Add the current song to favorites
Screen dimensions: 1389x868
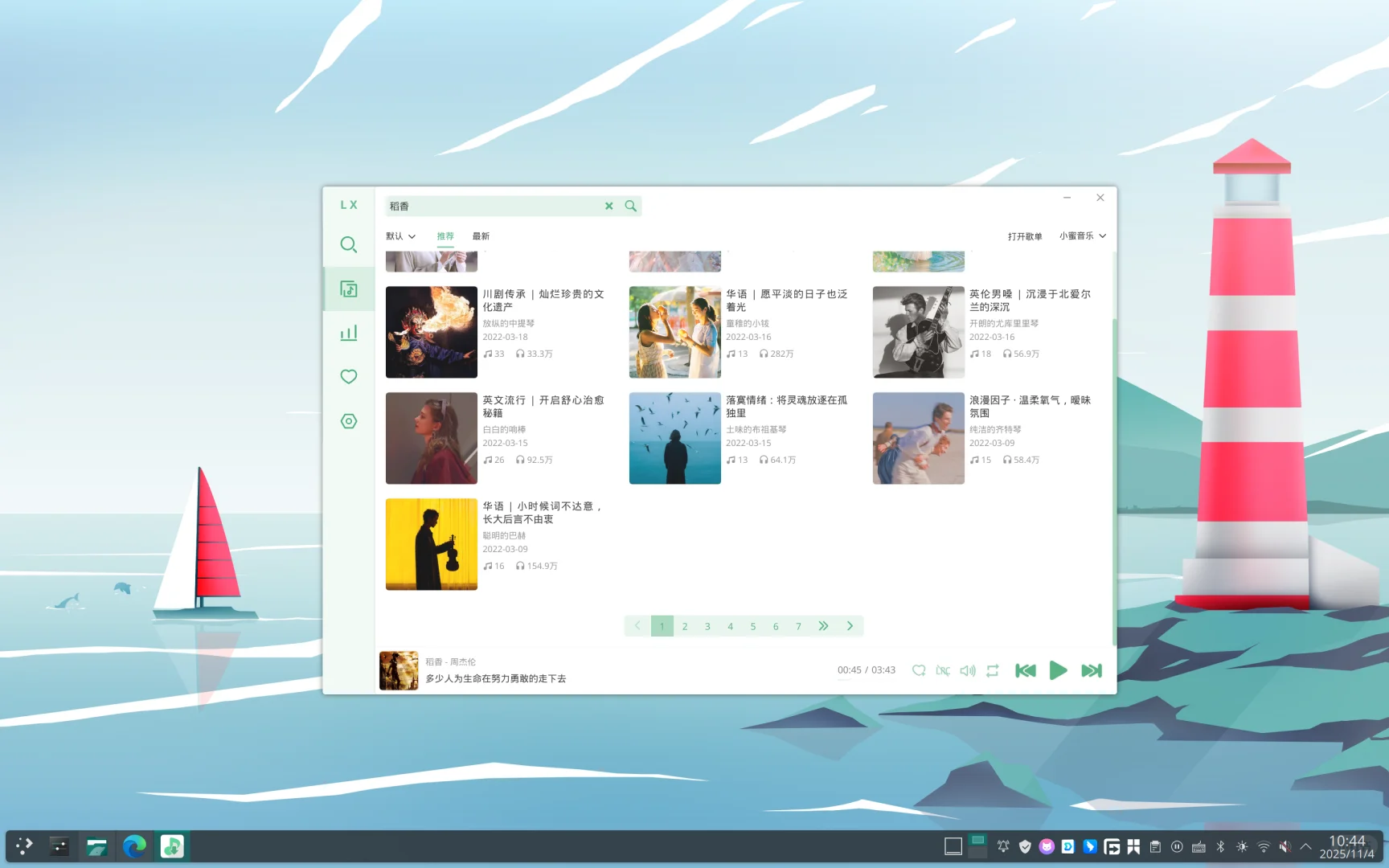(x=919, y=669)
